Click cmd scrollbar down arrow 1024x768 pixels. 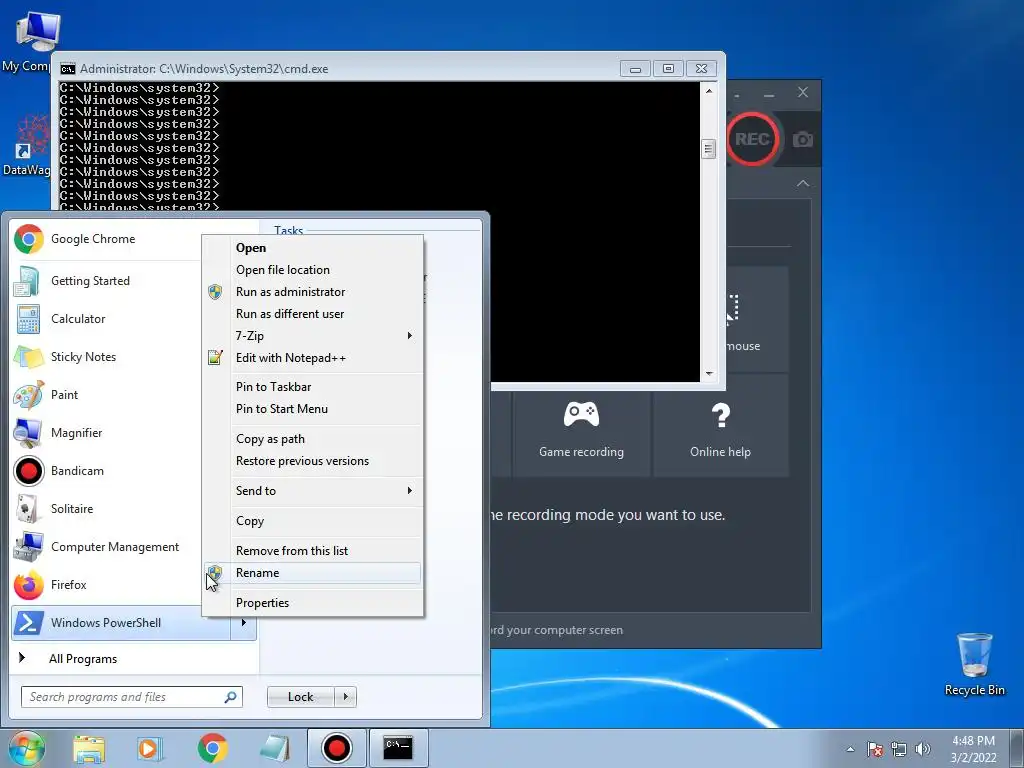[x=709, y=374]
